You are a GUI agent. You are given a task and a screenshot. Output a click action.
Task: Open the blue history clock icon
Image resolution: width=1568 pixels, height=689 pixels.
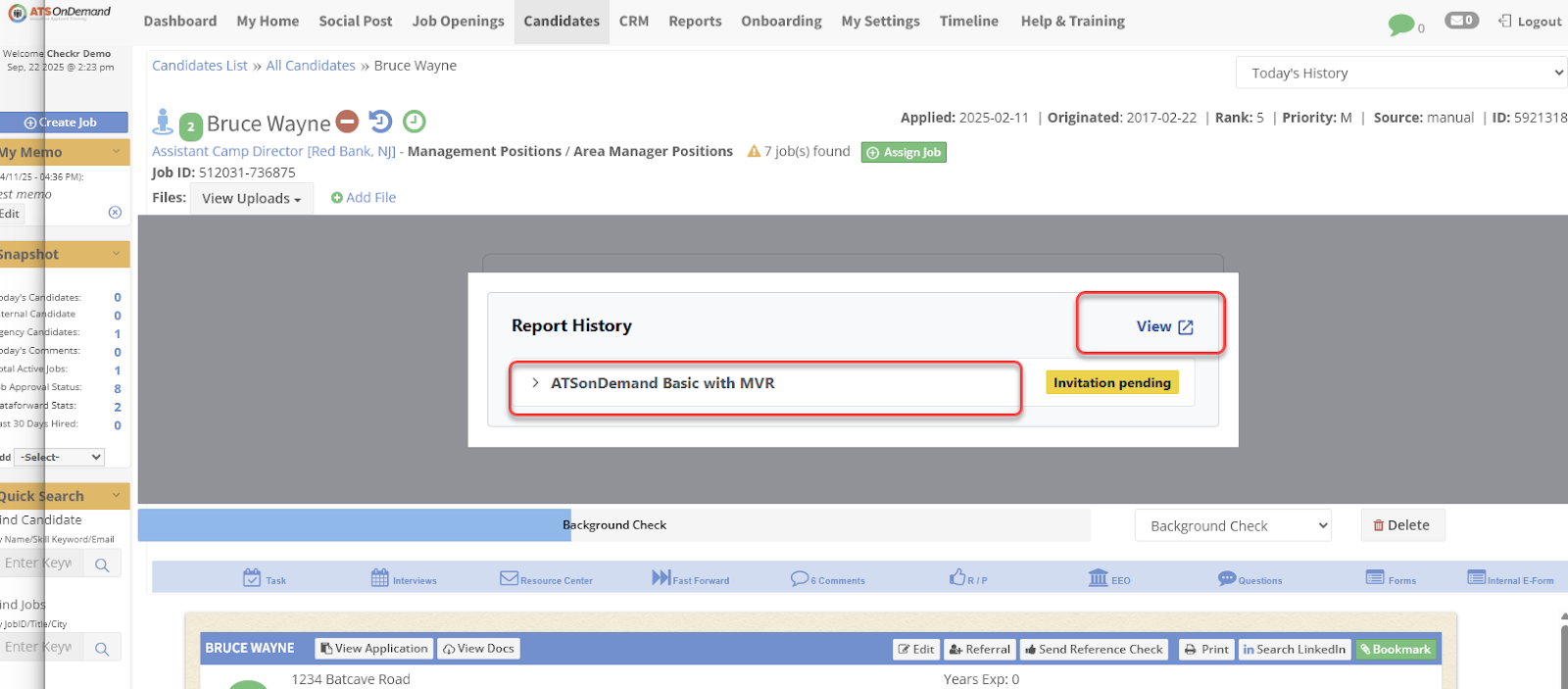coord(380,122)
